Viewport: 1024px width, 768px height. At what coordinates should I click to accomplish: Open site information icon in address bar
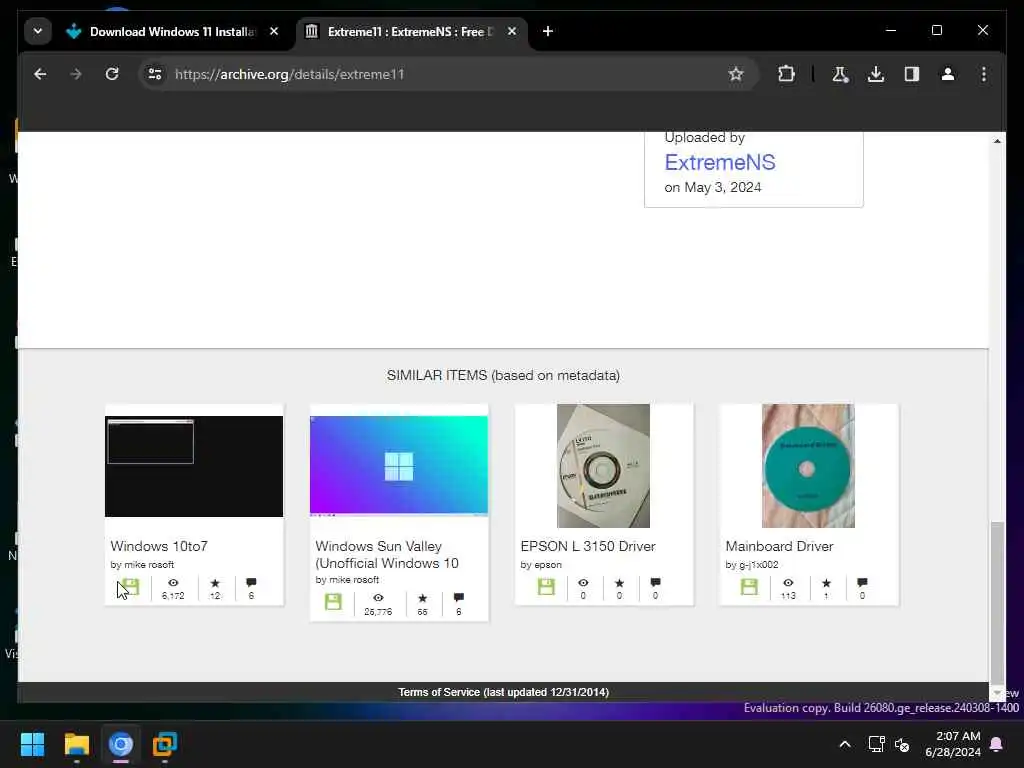155,74
